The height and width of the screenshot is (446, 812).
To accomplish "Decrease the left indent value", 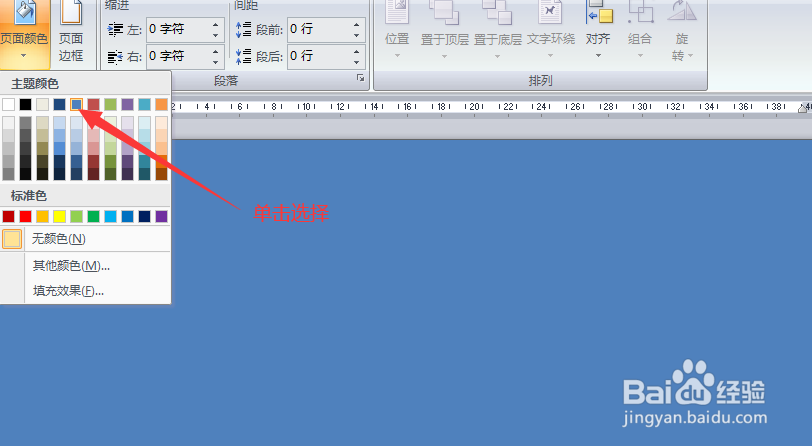I will (x=215, y=35).
